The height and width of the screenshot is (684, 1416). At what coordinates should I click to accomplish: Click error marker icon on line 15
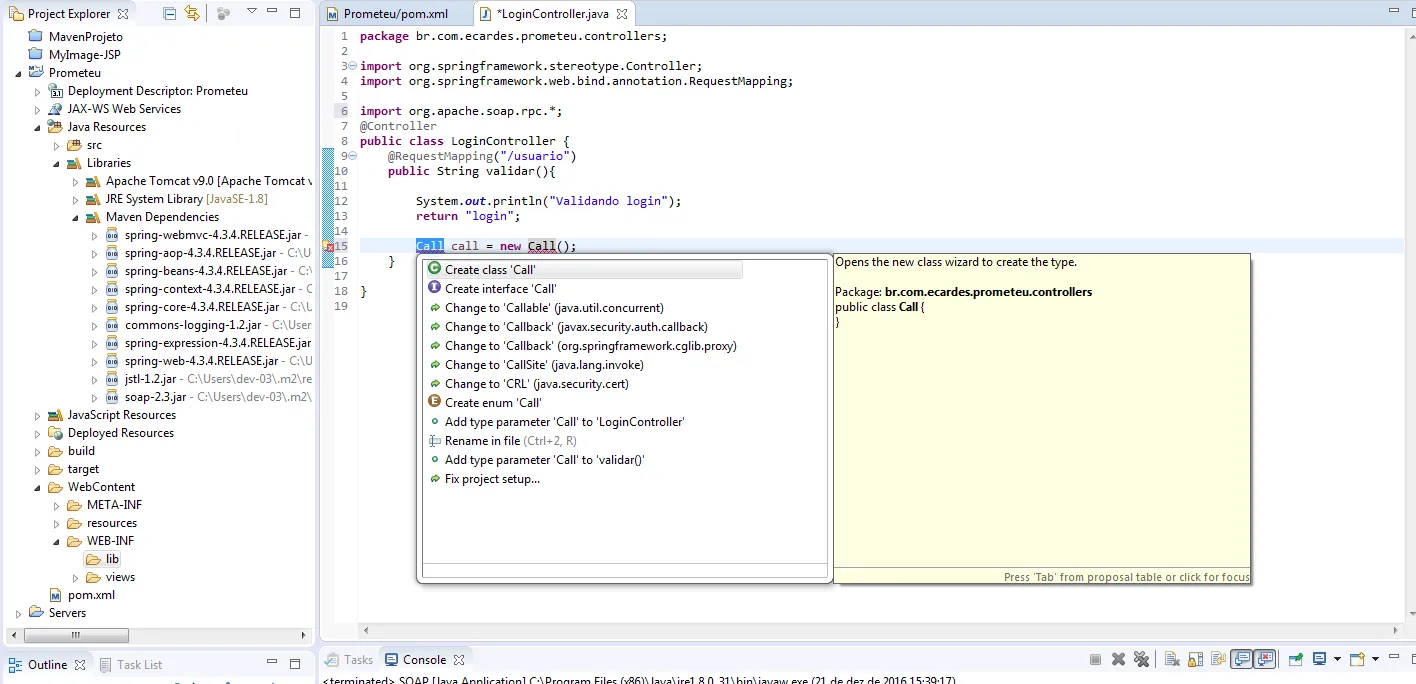point(329,247)
